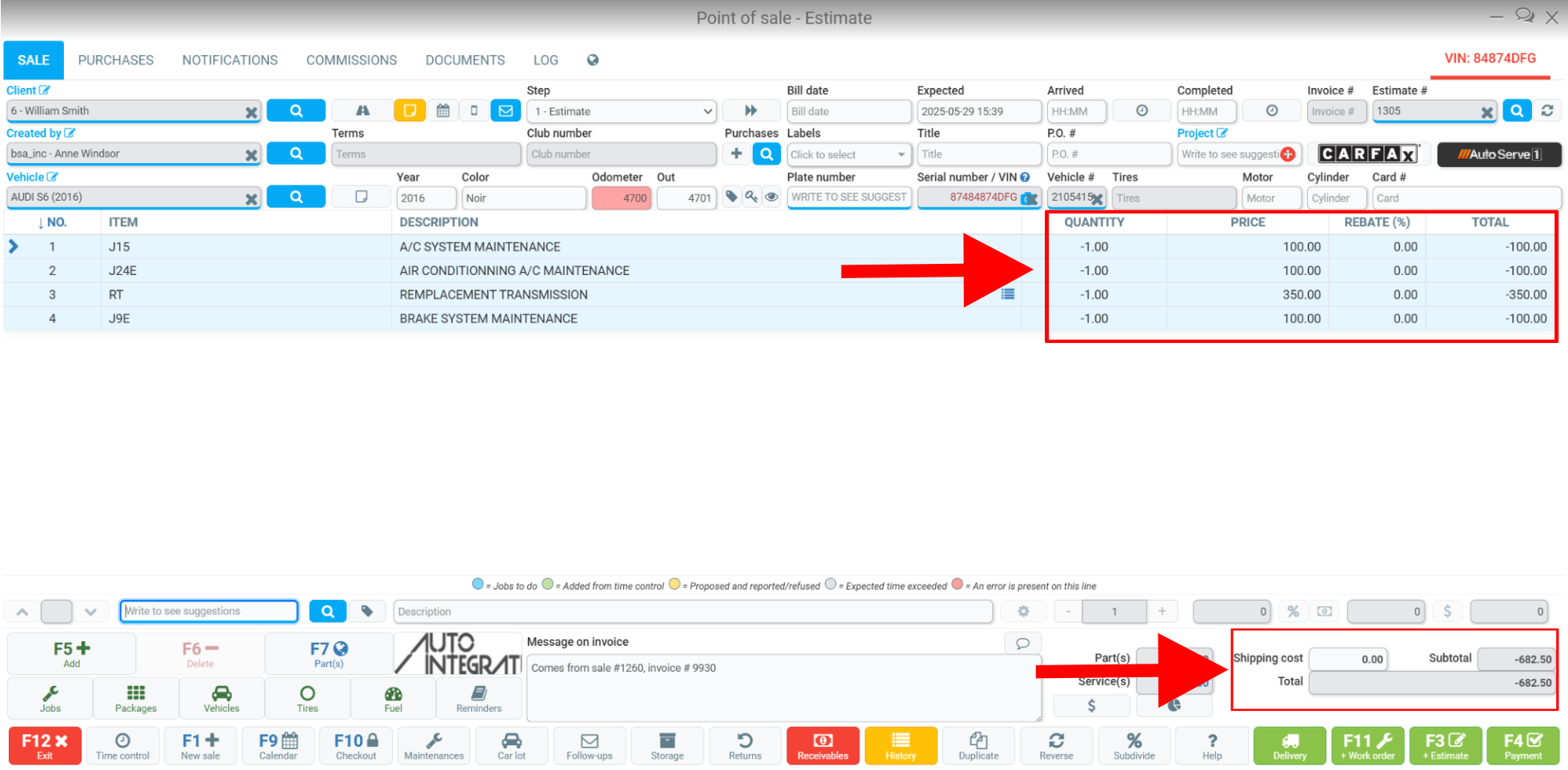
Task: Click the F12 Exit button
Action: pos(45,745)
